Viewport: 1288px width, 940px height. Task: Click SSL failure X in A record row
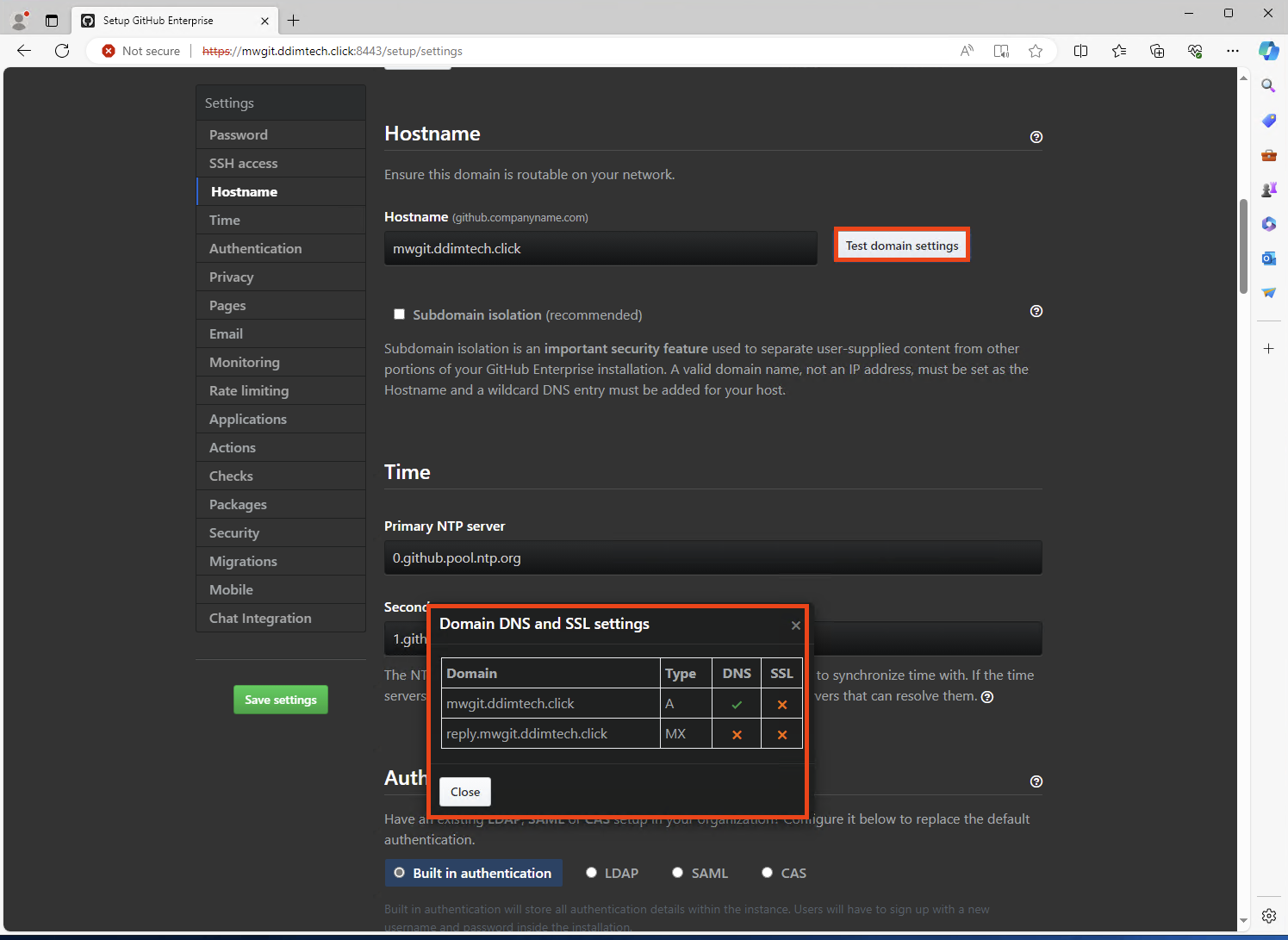(782, 705)
